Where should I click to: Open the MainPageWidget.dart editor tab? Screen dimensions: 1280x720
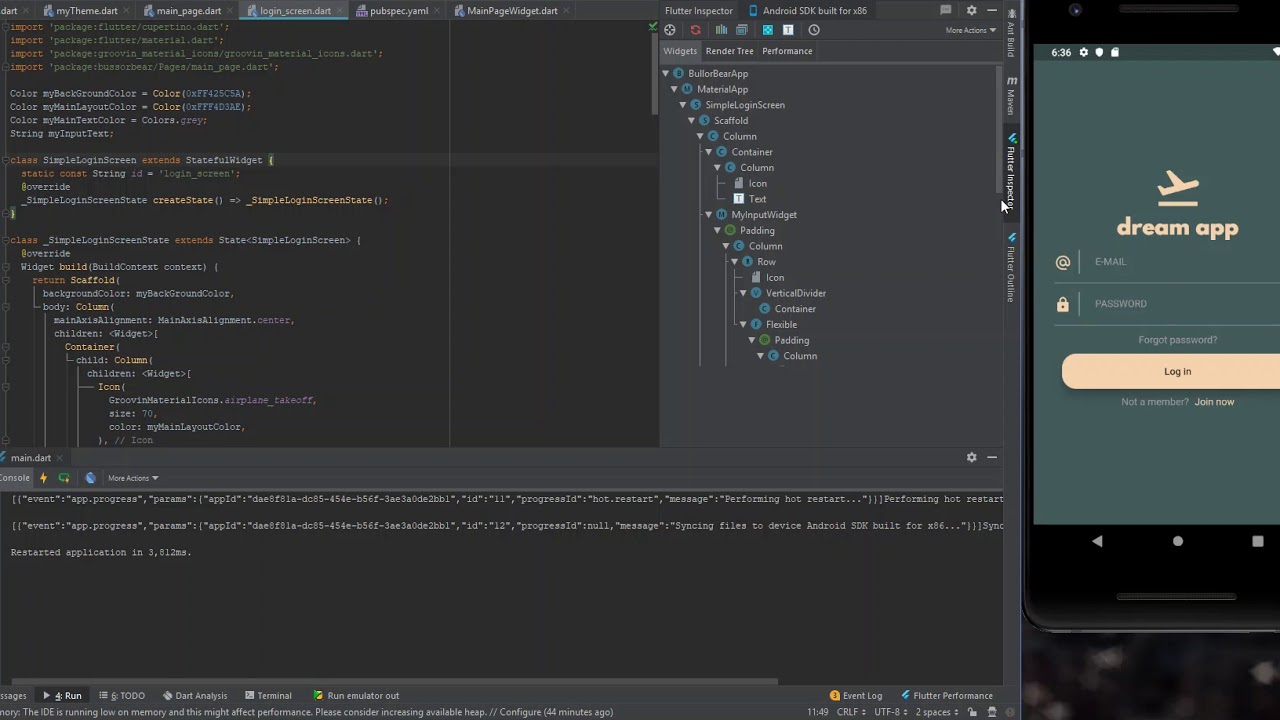coord(512,11)
